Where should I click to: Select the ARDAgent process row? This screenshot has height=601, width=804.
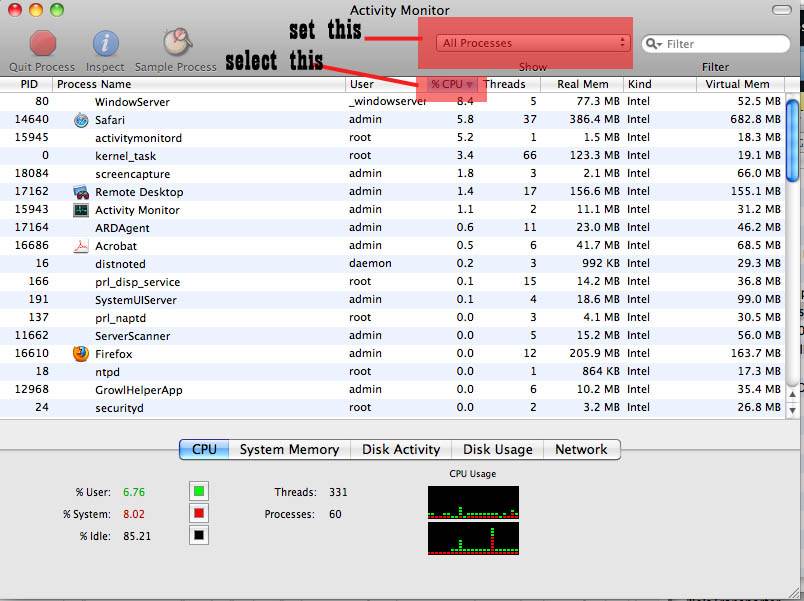(392, 227)
